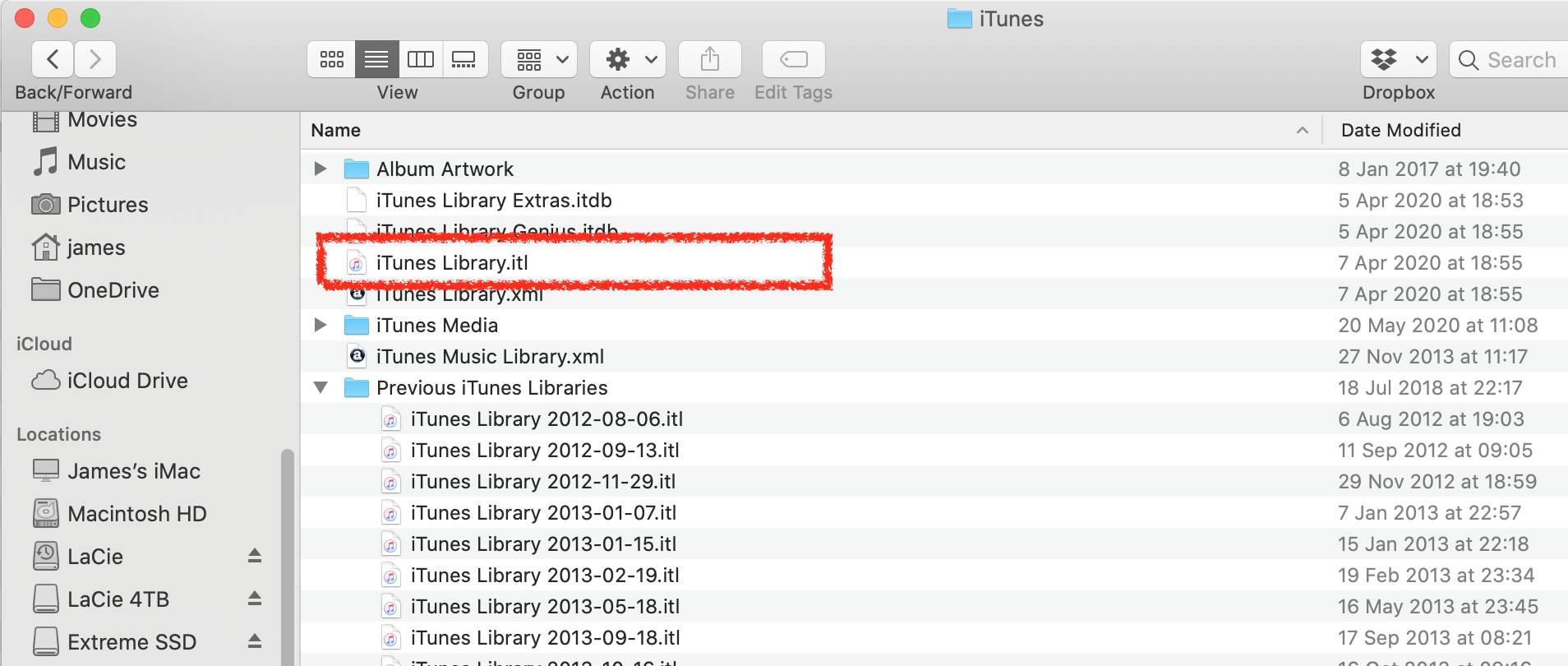
Task: Select the Album Artwork folder
Action: point(445,169)
